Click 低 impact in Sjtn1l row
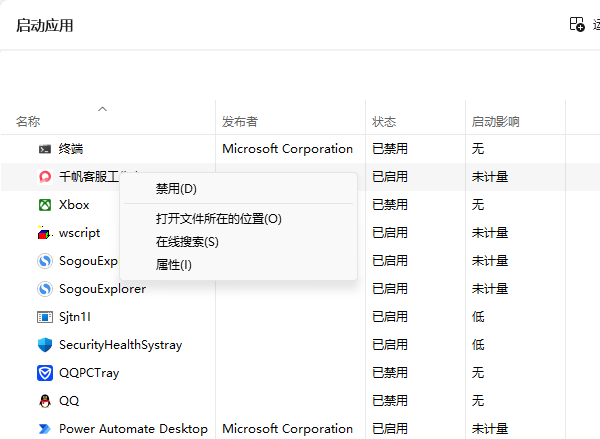The image size is (600, 439). click(x=478, y=317)
